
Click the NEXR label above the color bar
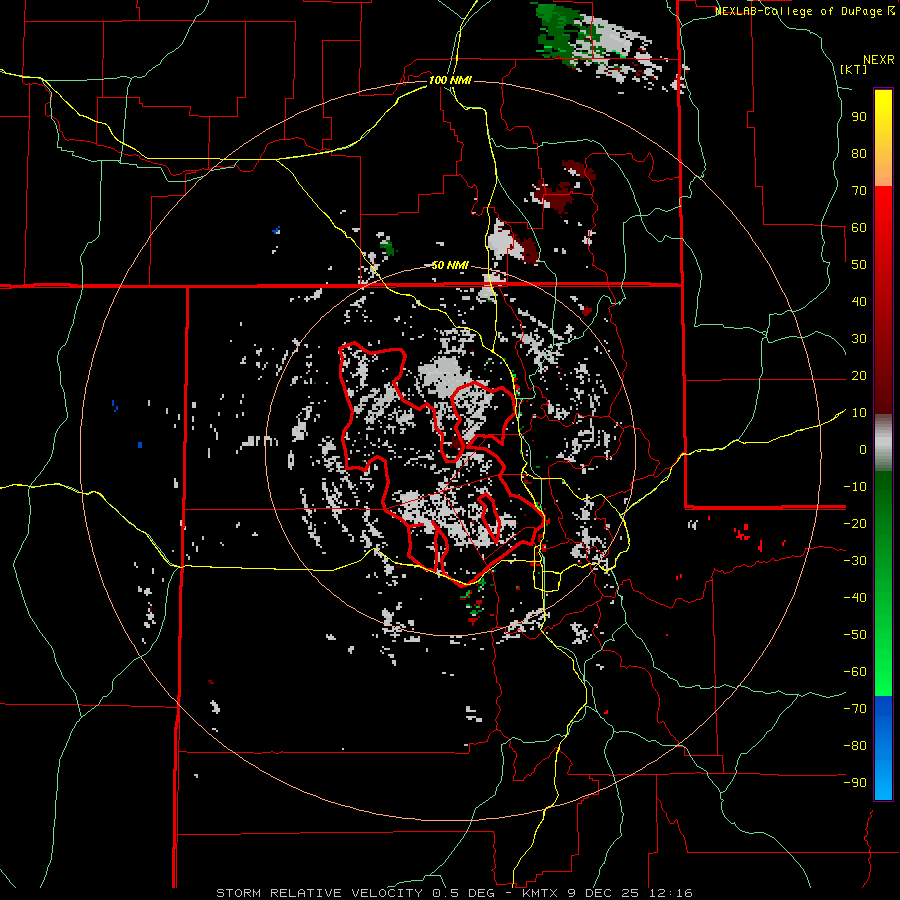click(x=878, y=58)
